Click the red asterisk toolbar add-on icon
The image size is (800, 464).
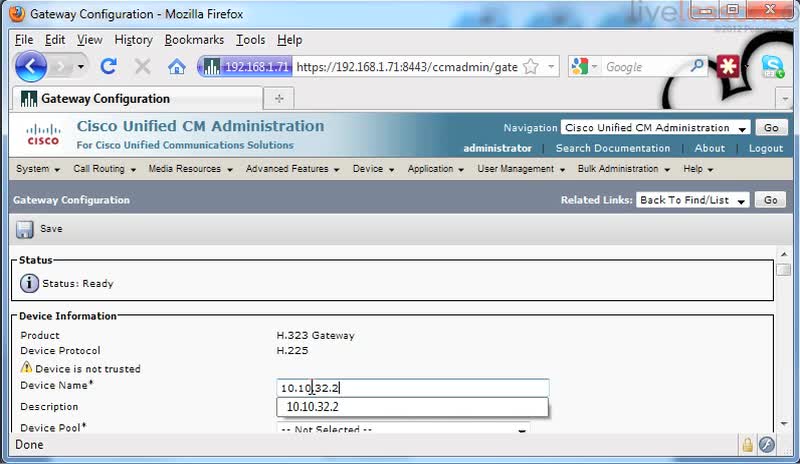coord(728,66)
